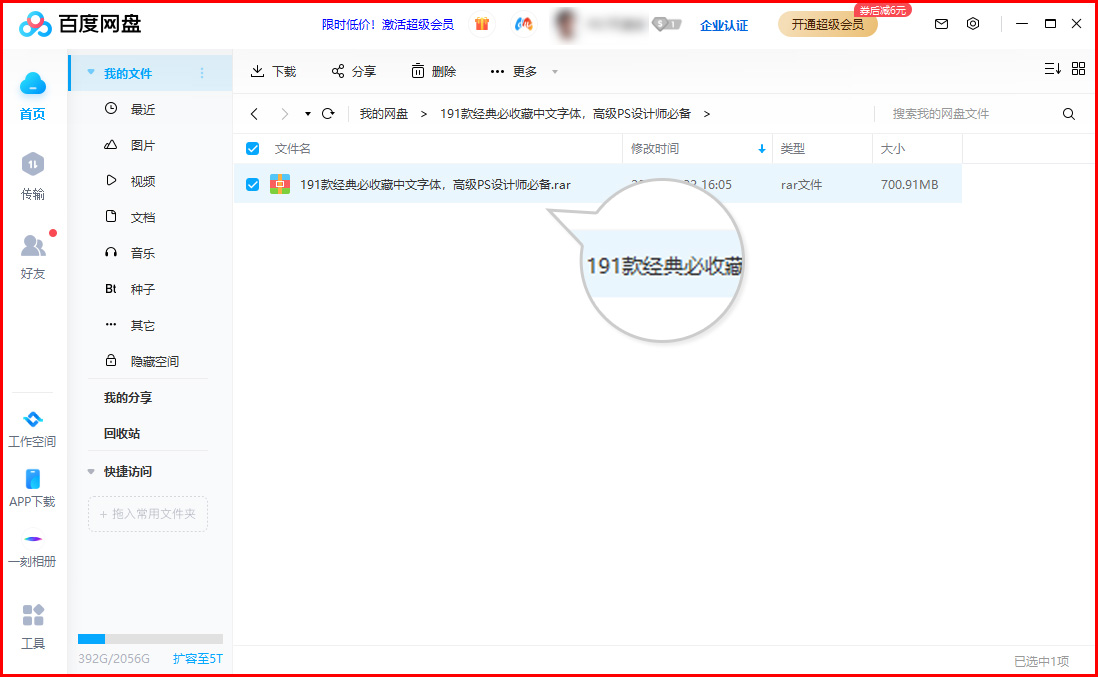The width and height of the screenshot is (1098, 677).
Task: Toggle the select-all checkbox in header
Action: point(253,148)
